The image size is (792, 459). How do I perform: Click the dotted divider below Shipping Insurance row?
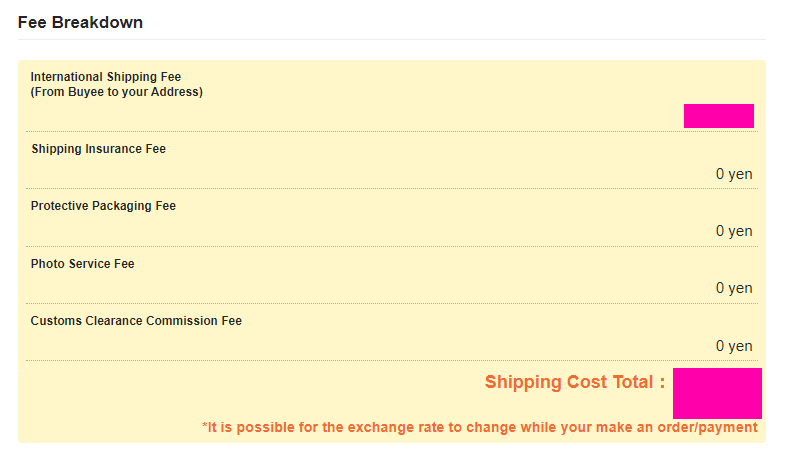392,189
